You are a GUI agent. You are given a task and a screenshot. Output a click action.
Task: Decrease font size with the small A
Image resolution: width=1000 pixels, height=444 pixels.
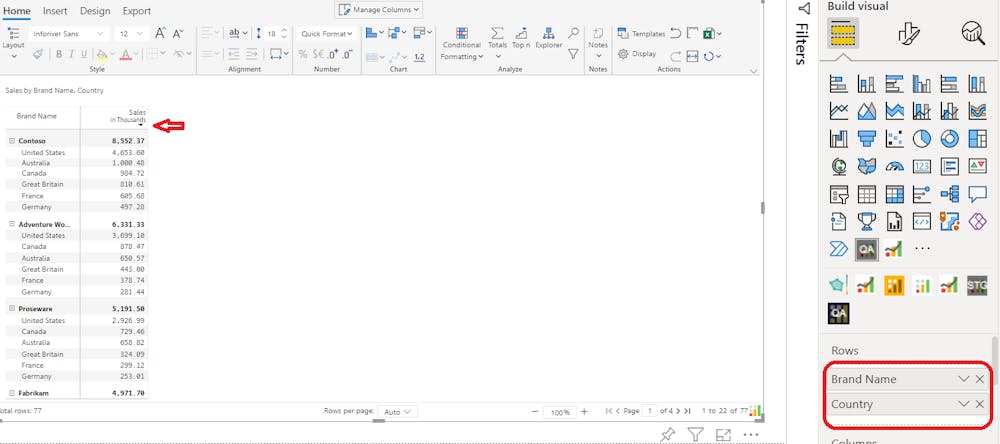[x=178, y=33]
